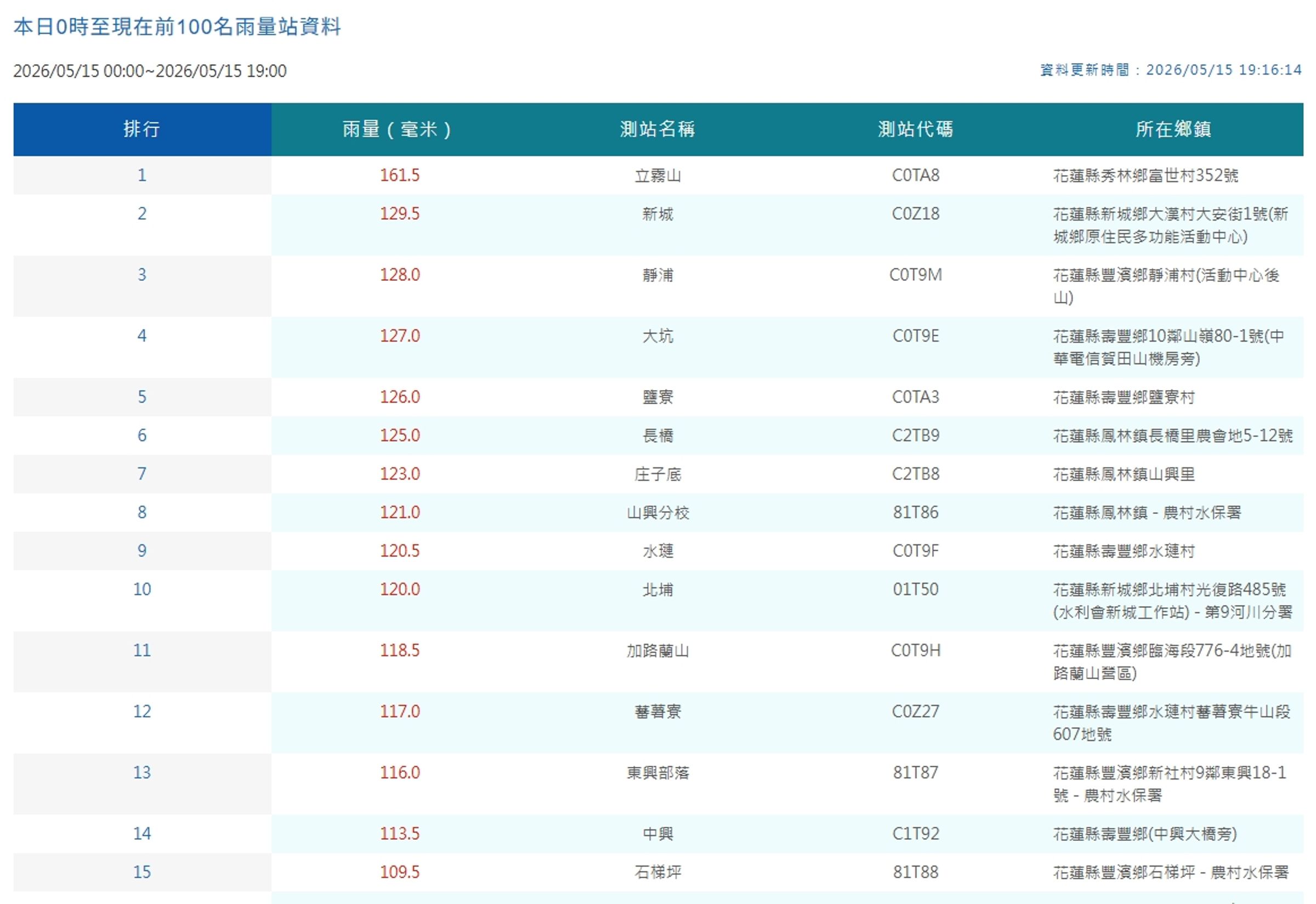This screenshot has height=904, width=1316.
Task: Click station code 81T86
Action: [x=916, y=512]
